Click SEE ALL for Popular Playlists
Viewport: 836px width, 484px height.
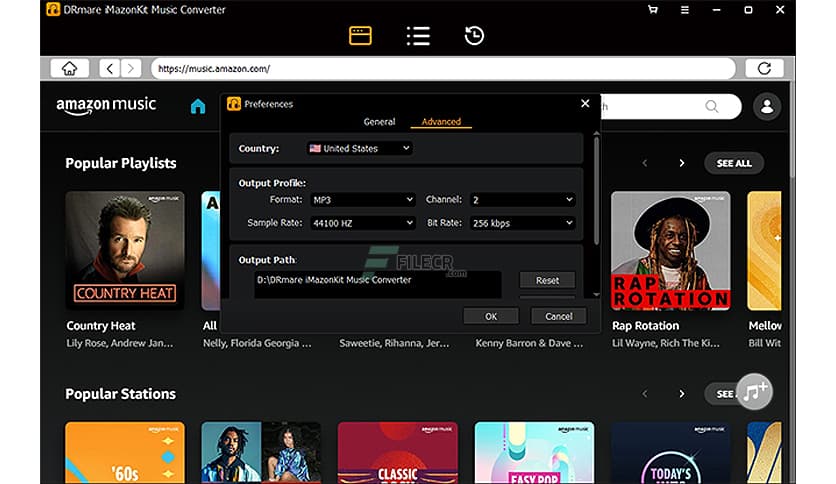tap(734, 163)
